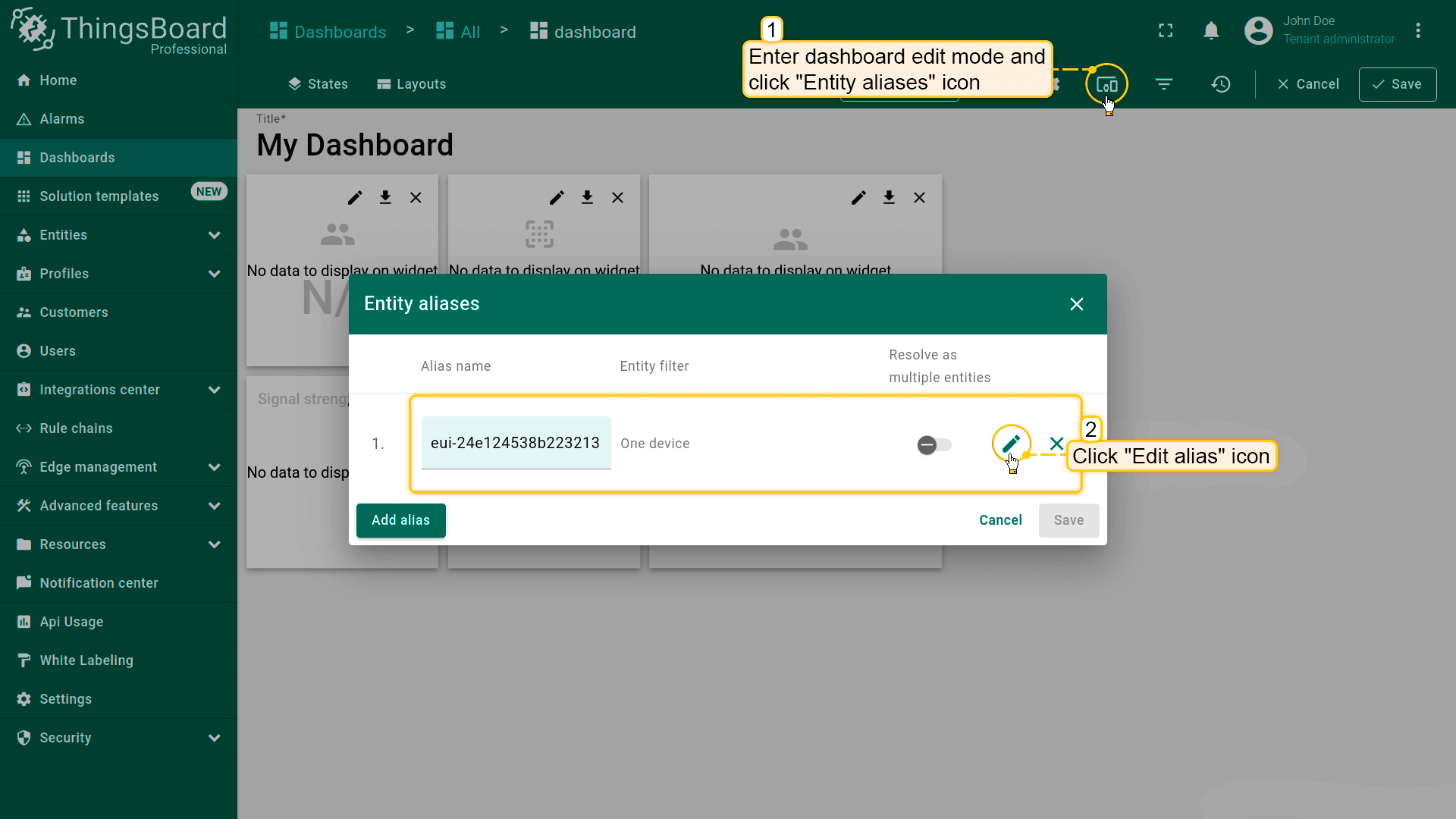The image size is (1456, 819).
Task: Open the dashboard filters icon
Action: [x=1164, y=84]
